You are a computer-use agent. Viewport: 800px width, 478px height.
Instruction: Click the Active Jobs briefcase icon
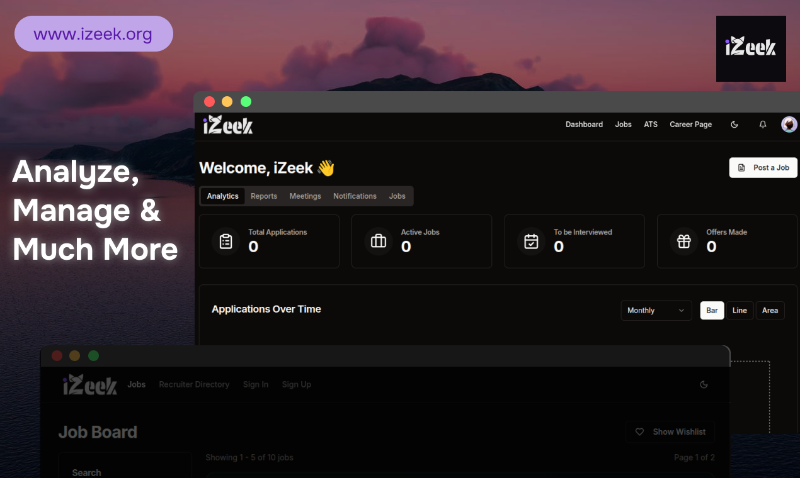[x=378, y=241]
